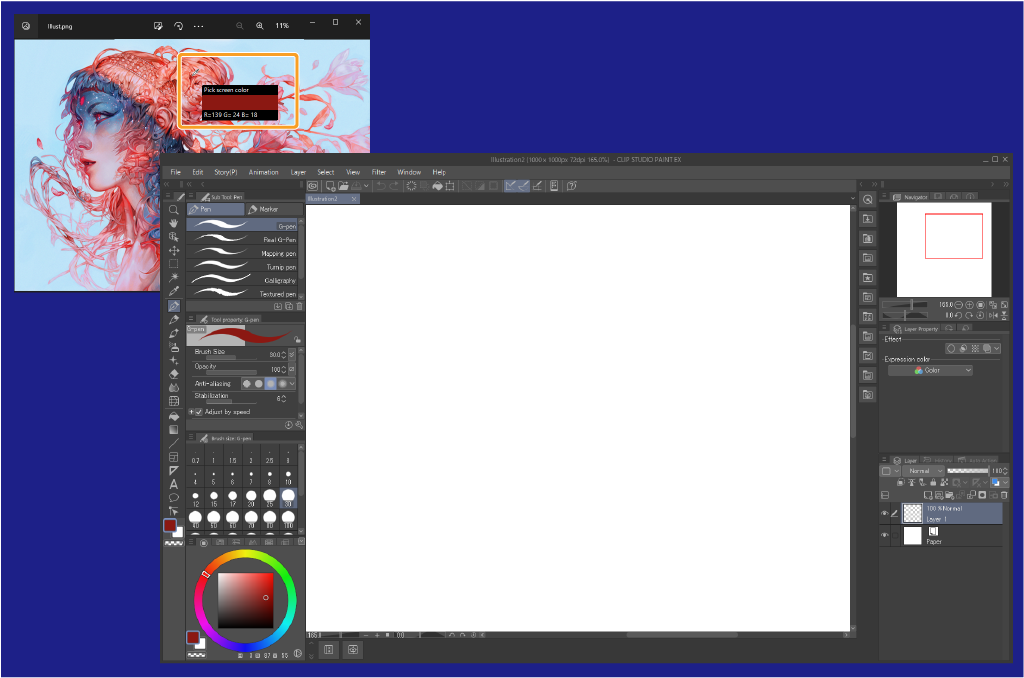Toggle Adjust by speed checkbox

[198, 412]
